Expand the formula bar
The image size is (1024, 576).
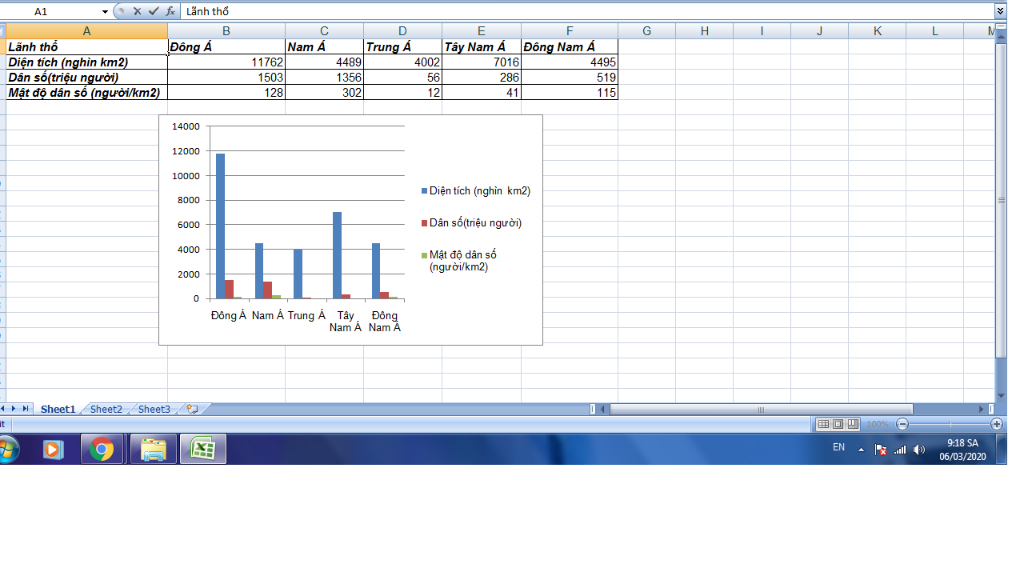1000,11
